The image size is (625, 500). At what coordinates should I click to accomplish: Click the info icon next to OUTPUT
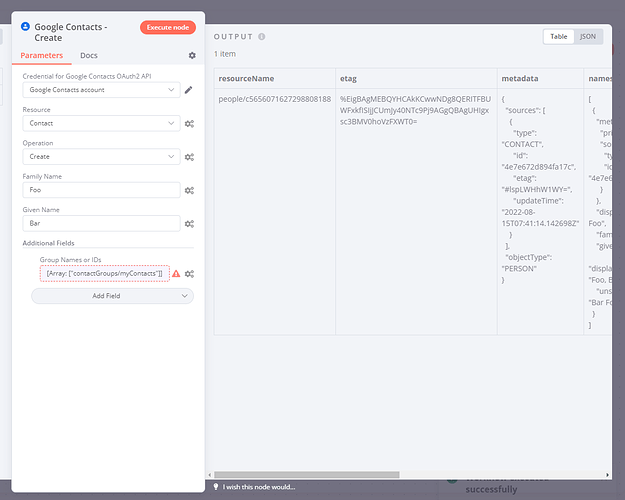point(262,37)
